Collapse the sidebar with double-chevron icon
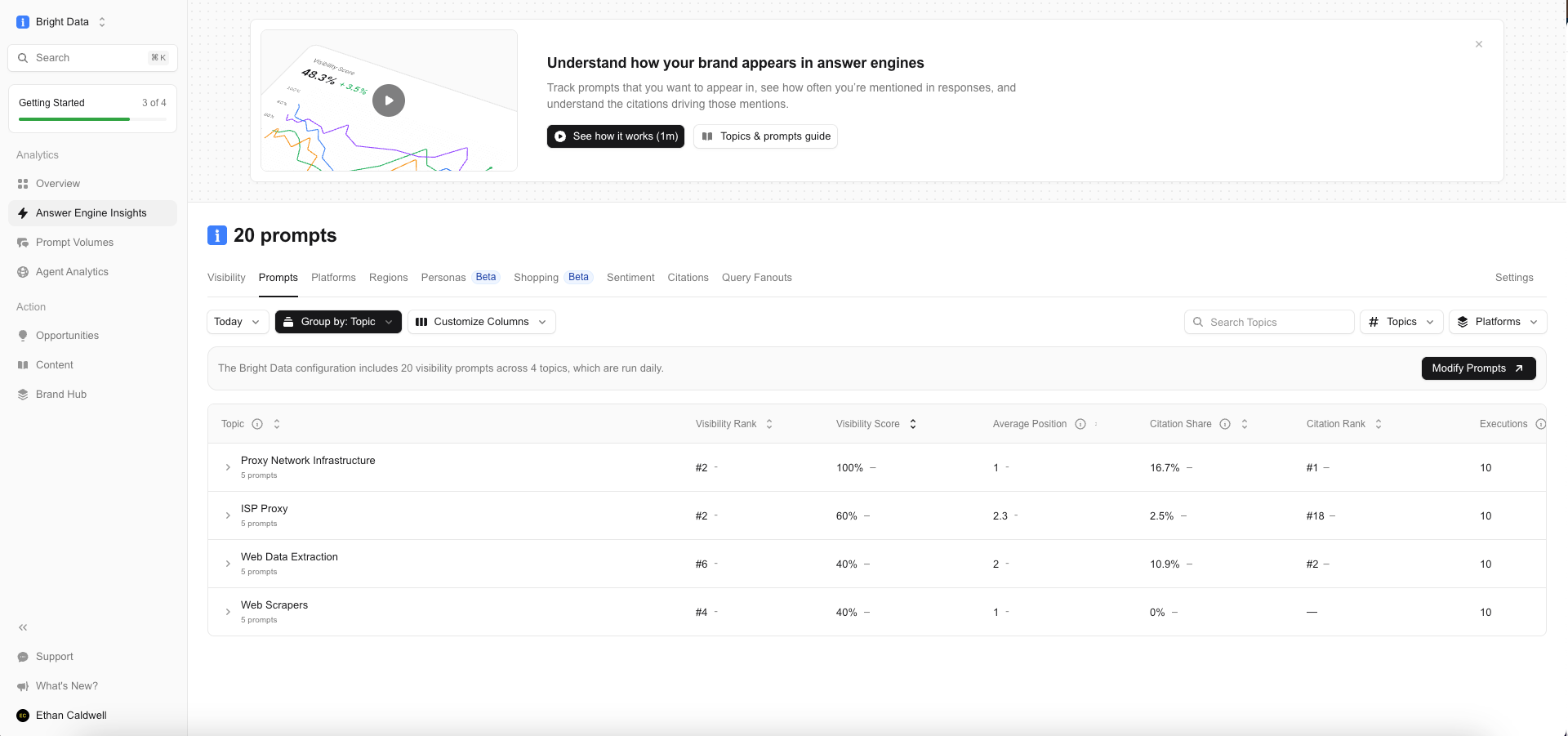This screenshot has height=736, width=1568. (x=23, y=627)
